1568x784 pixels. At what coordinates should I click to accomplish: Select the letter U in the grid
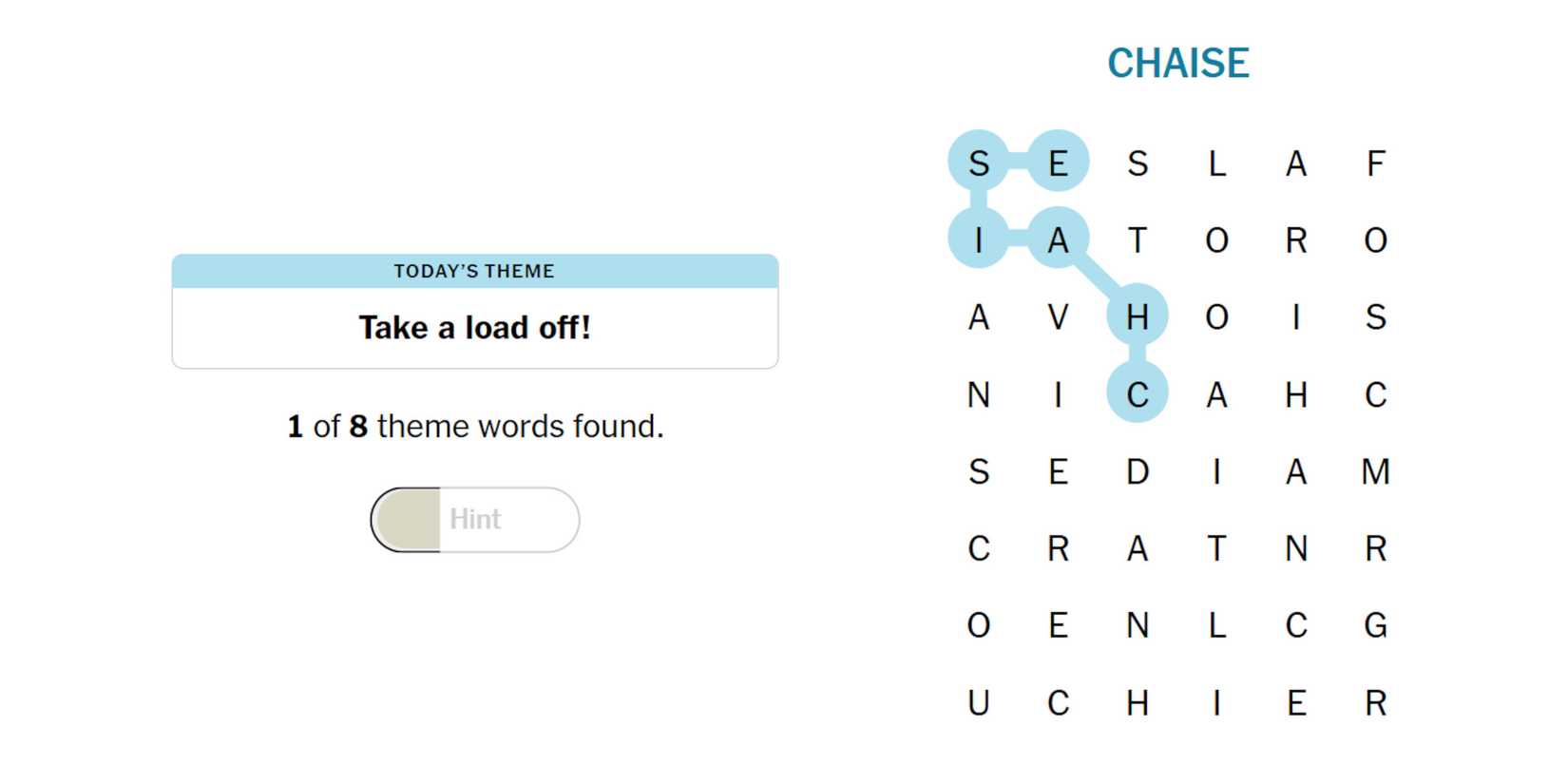[x=979, y=703]
